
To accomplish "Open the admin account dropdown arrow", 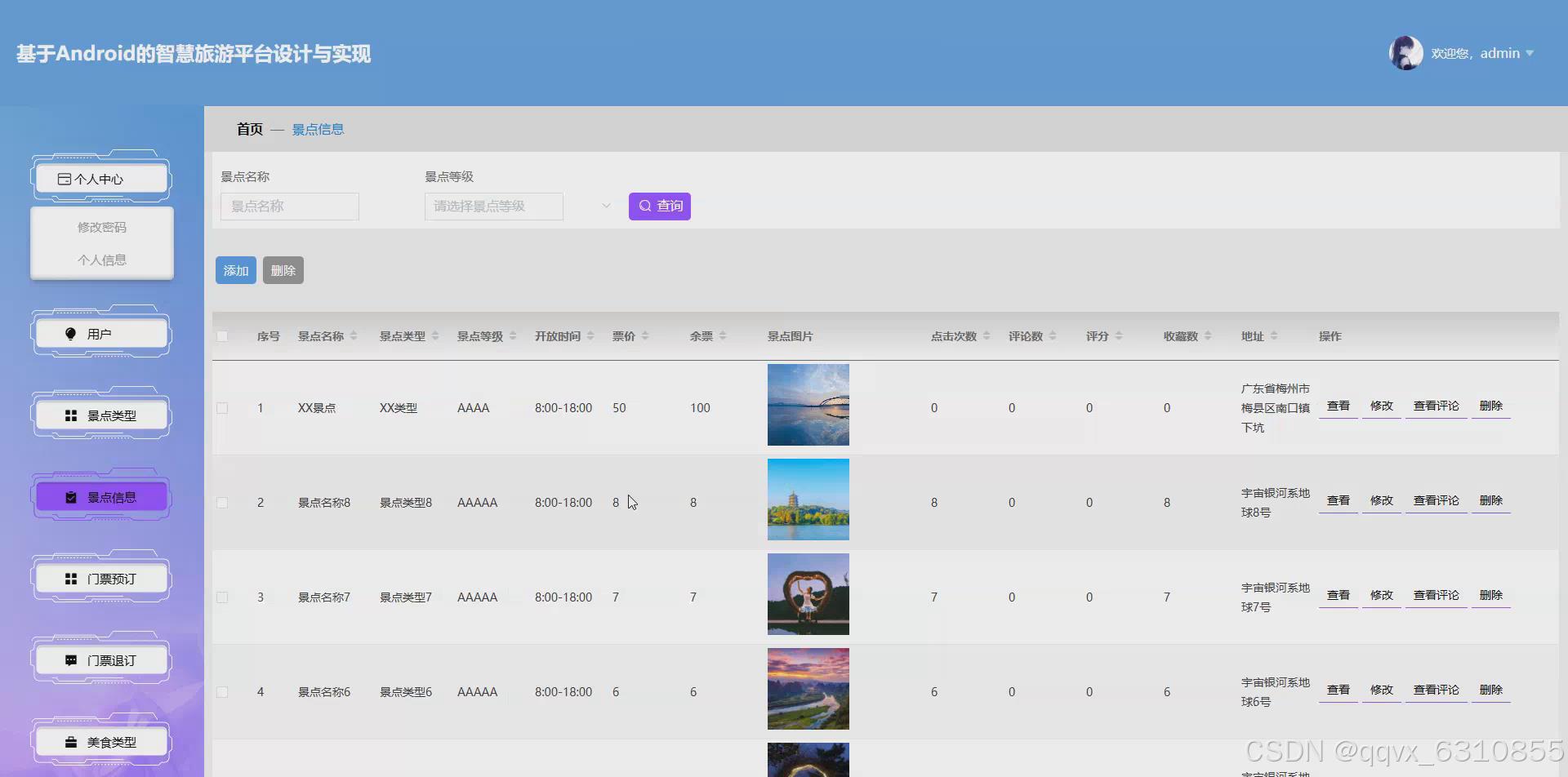I will click(1530, 54).
